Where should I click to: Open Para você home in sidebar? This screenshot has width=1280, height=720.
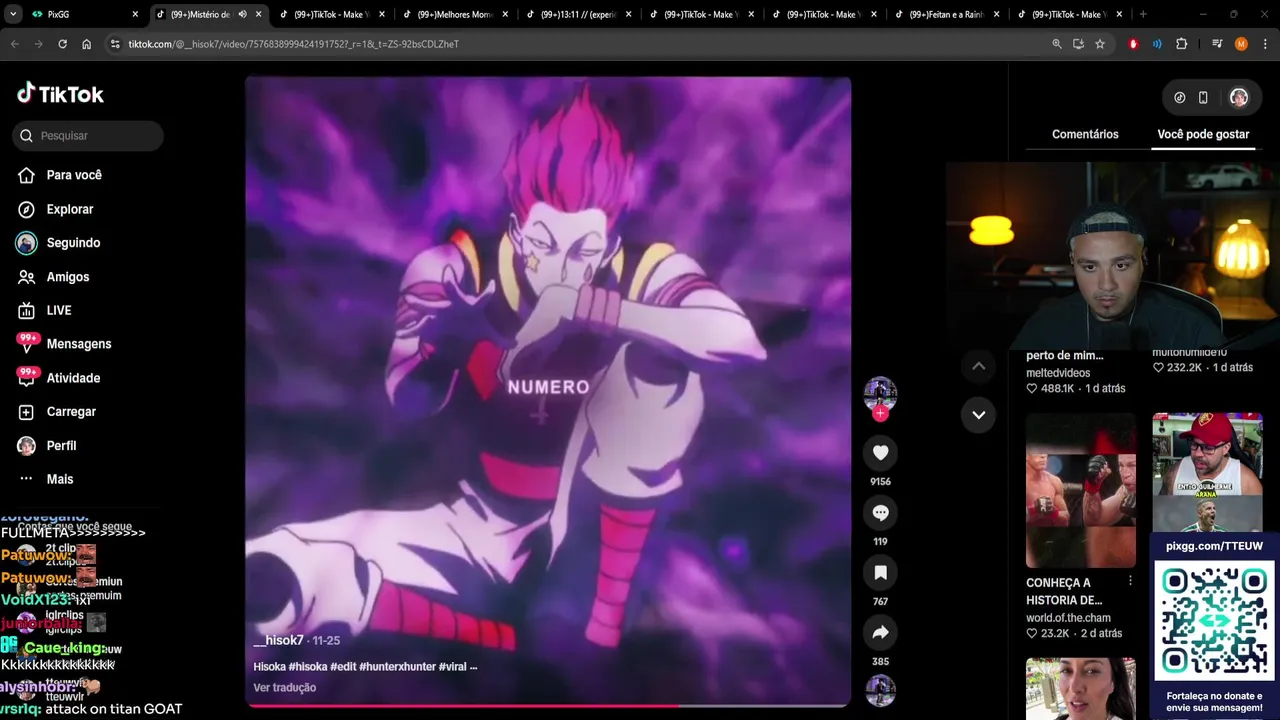pos(60,175)
